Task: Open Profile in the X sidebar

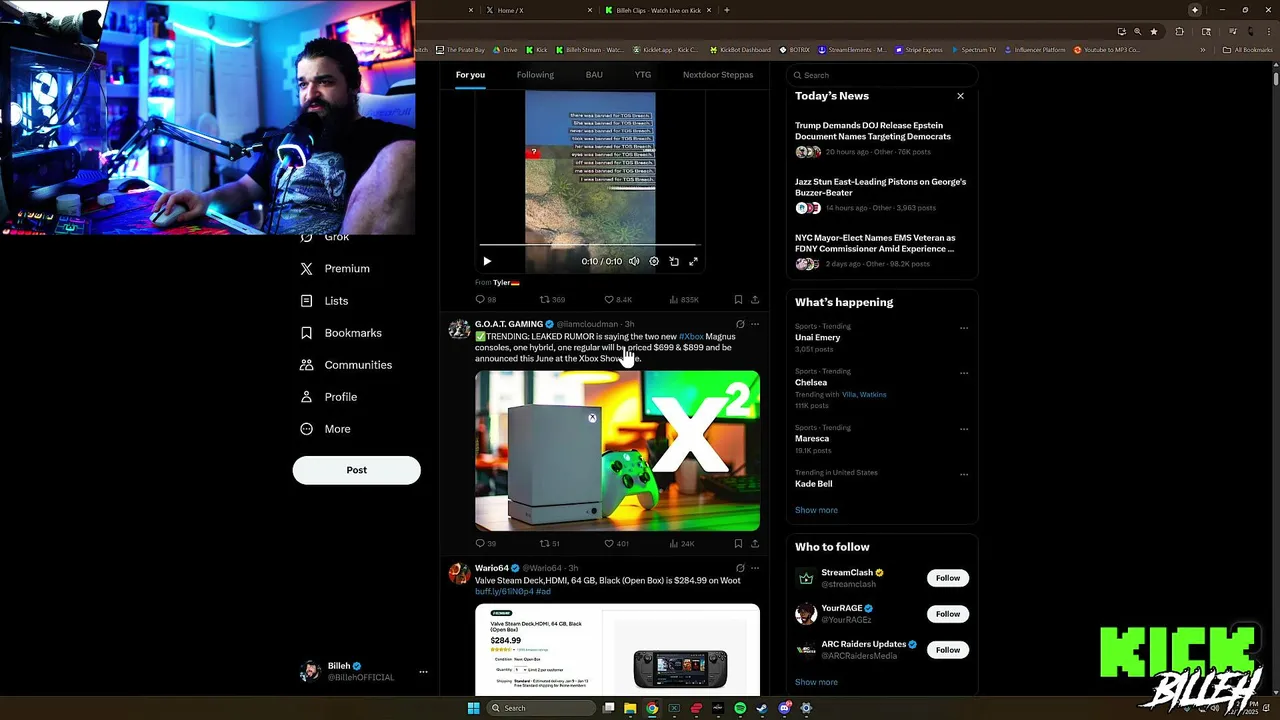Action: (329, 397)
